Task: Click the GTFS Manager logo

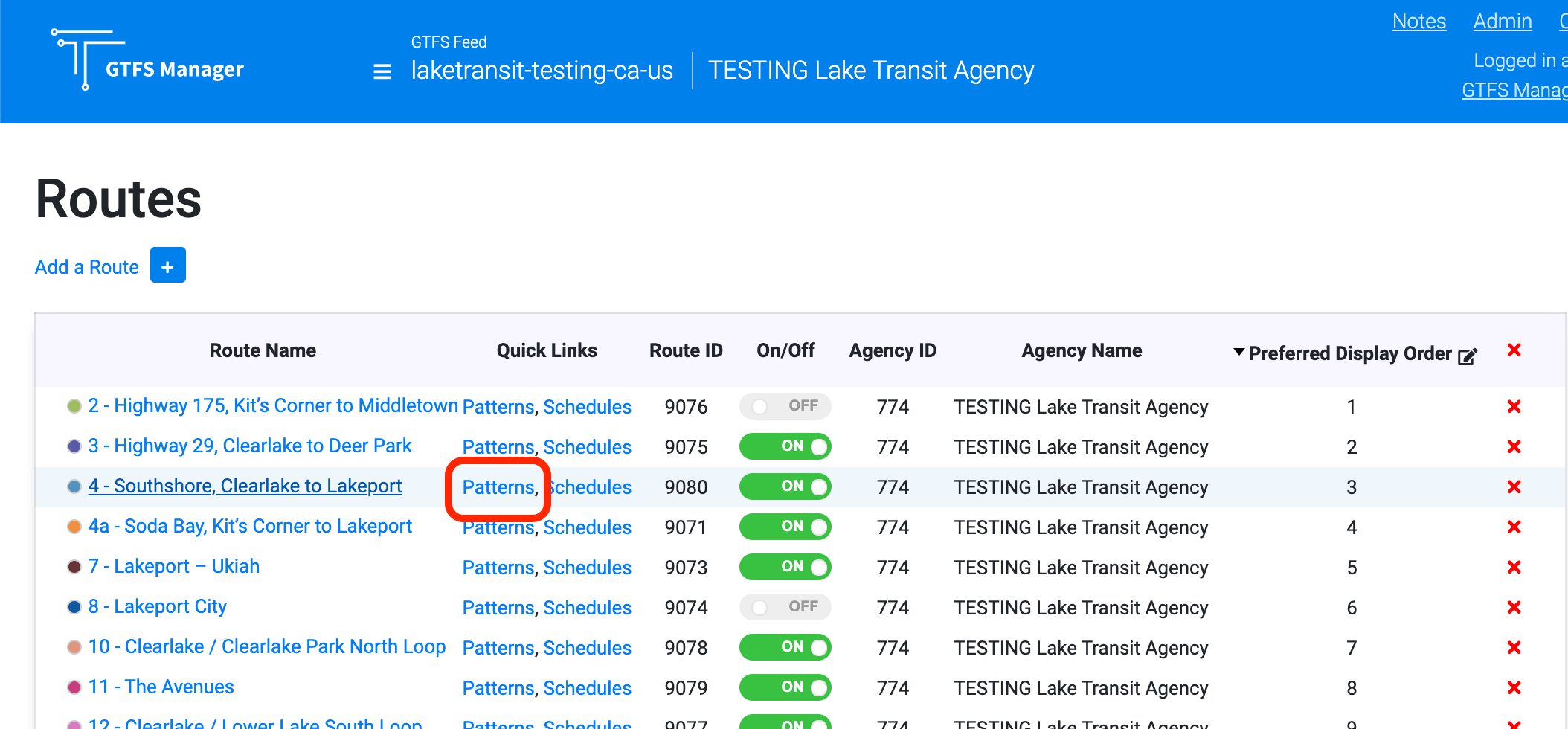Action: (147, 60)
